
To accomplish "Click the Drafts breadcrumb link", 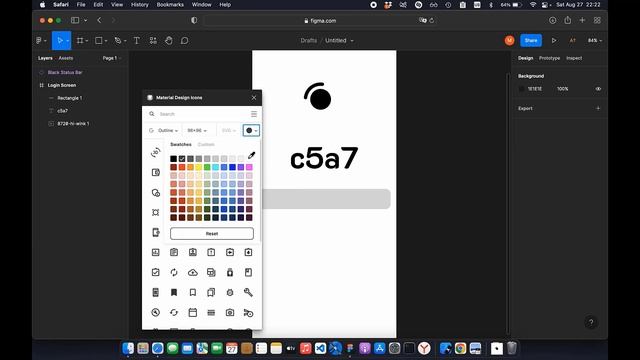I will (x=309, y=40).
